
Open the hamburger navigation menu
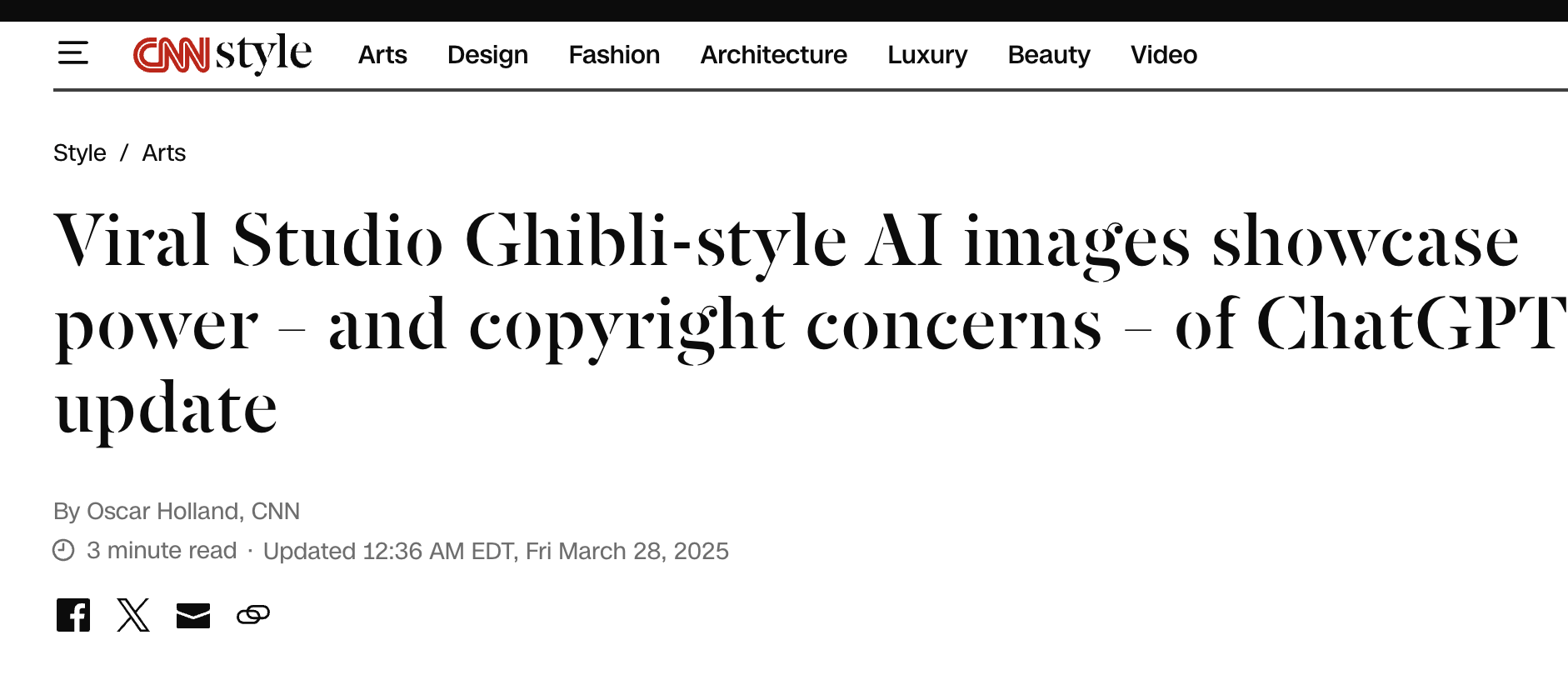73,53
